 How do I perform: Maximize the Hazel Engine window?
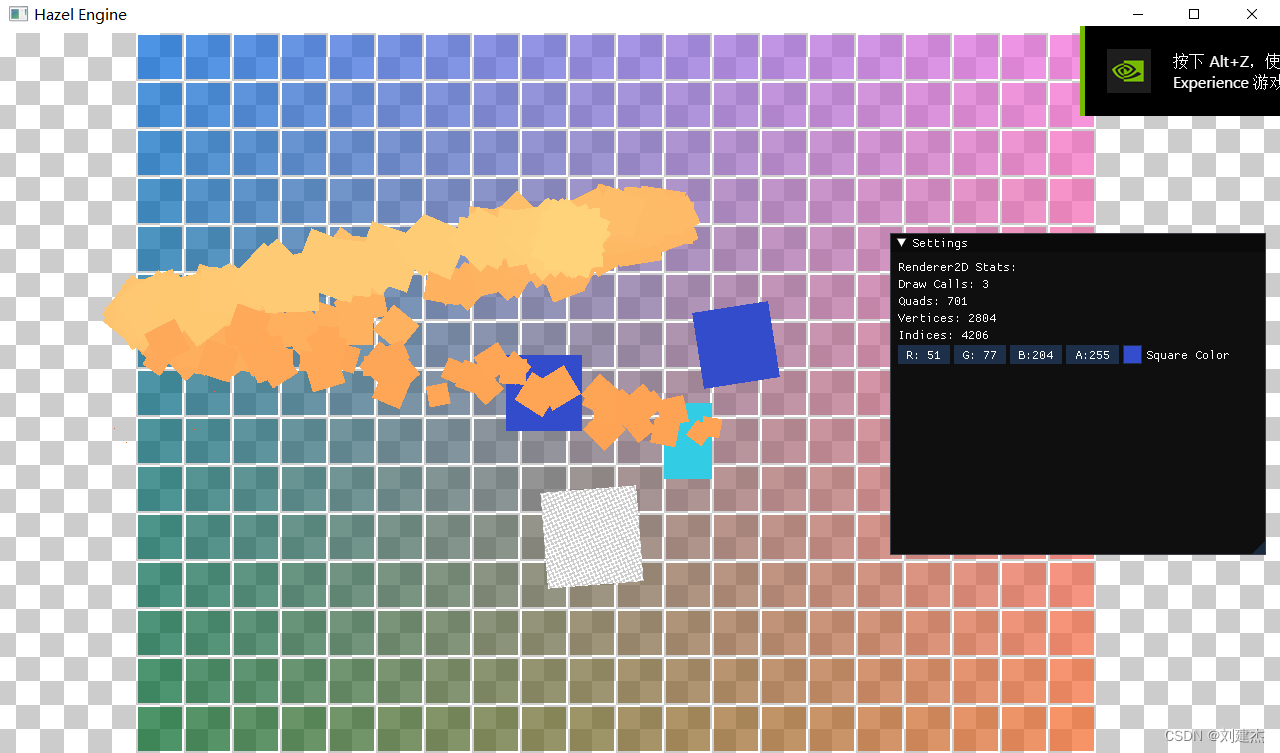[1194, 14]
